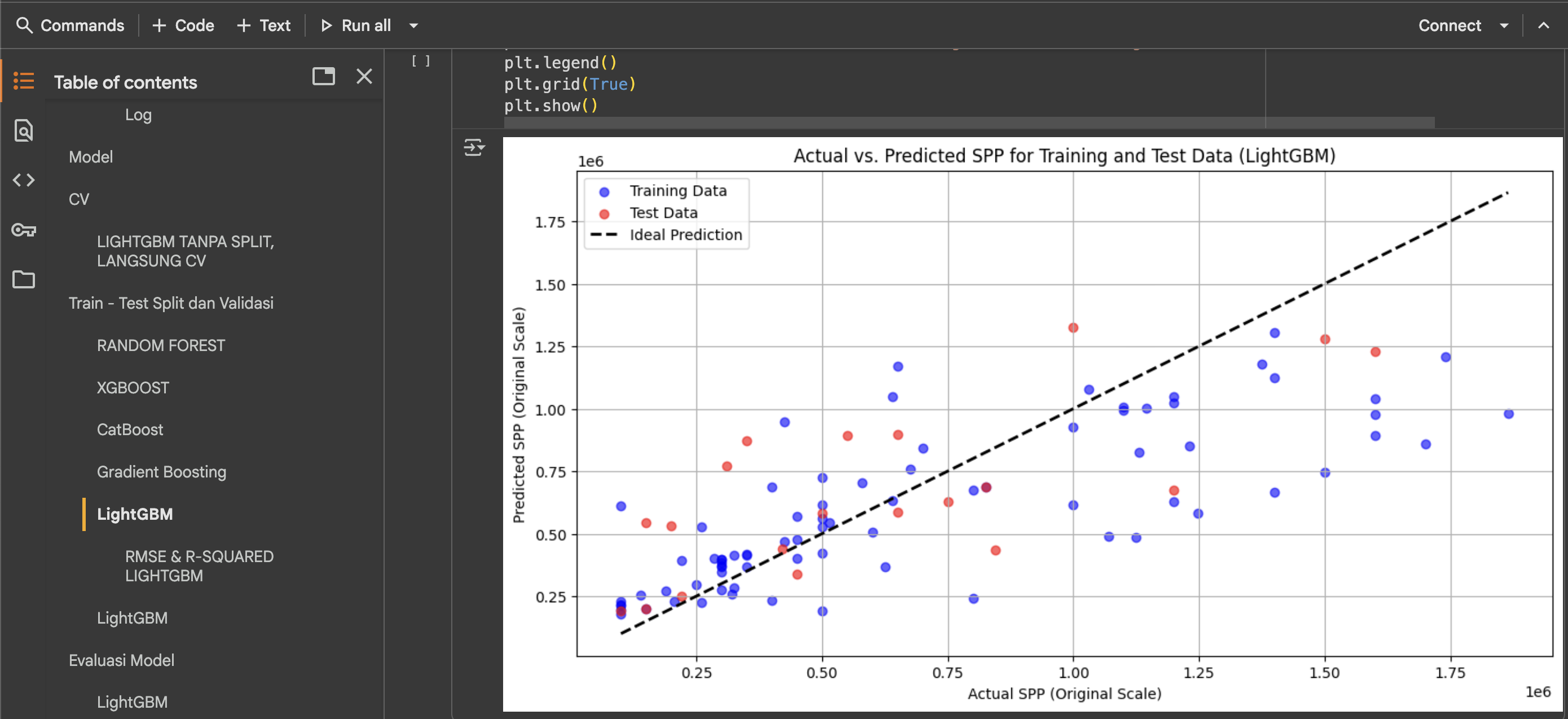Insert a code cell with + Code
This screenshot has height=719, width=1568.
[x=182, y=25]
